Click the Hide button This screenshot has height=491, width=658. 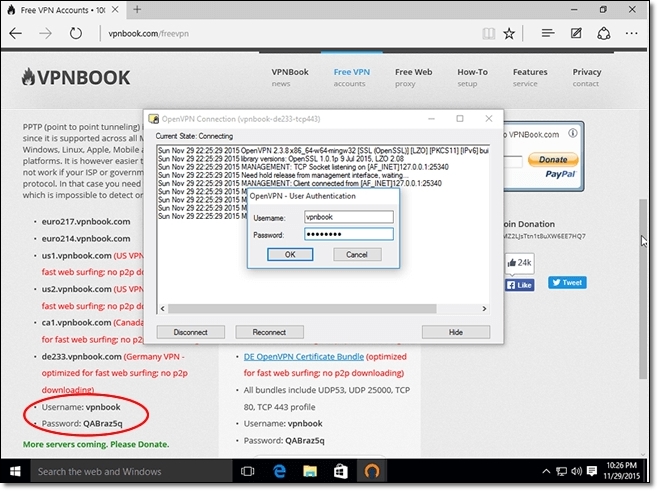pos(456,332)
